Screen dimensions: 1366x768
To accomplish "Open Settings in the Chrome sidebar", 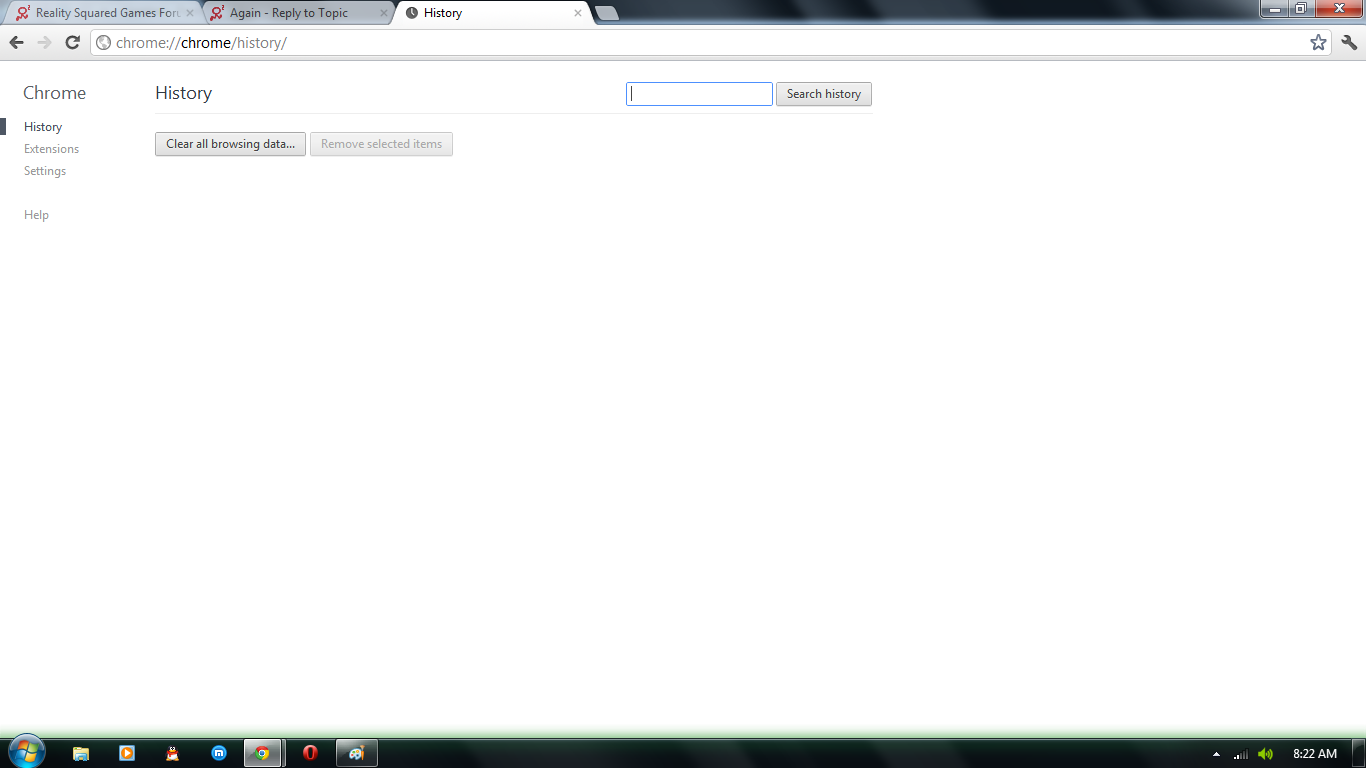I will pyautogui.click(x=45, y=171).
